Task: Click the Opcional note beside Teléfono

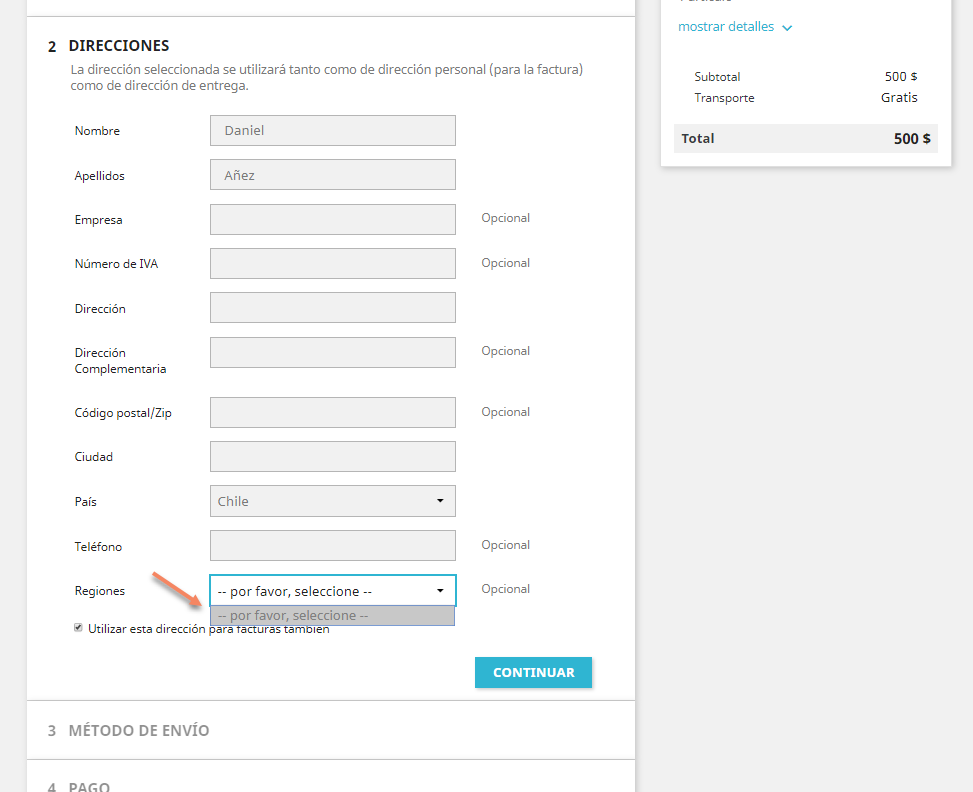Action: (x=506, y=545)
